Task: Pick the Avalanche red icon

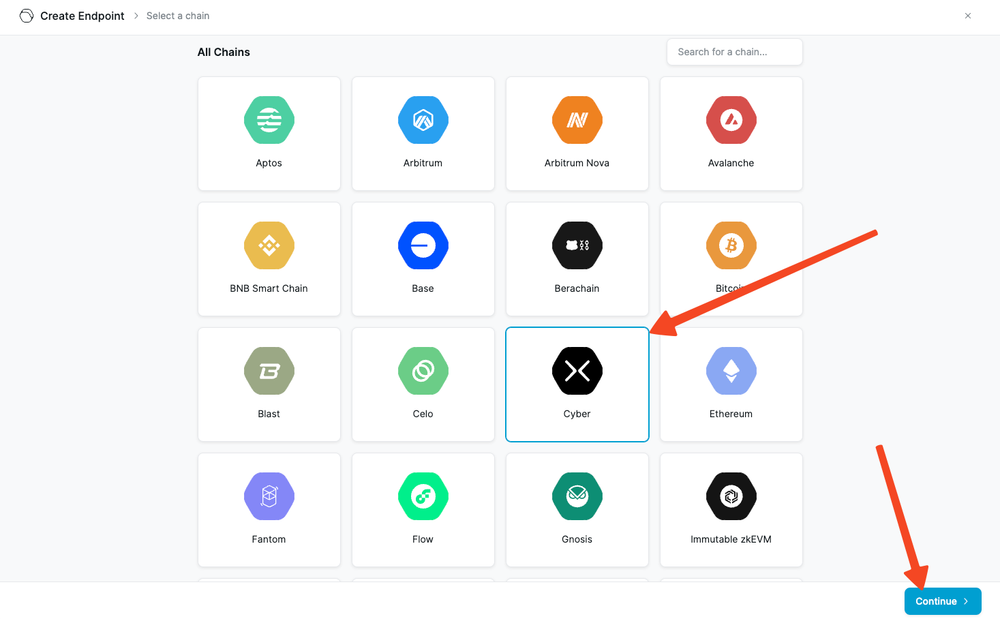Action: (x=731, y=120)
